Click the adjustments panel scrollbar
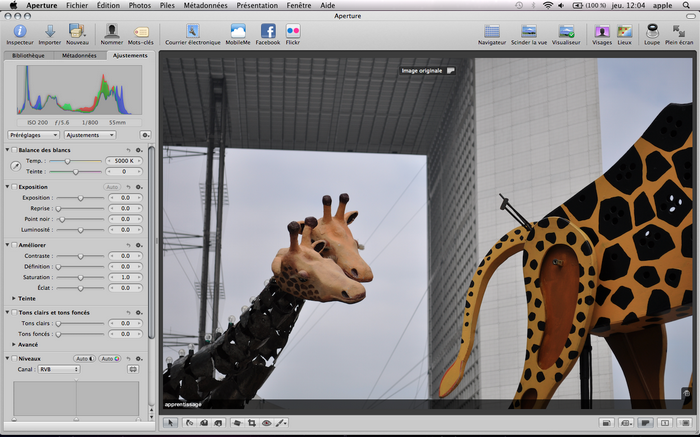The width and height of the screenshot is (700, 437). 151,242
